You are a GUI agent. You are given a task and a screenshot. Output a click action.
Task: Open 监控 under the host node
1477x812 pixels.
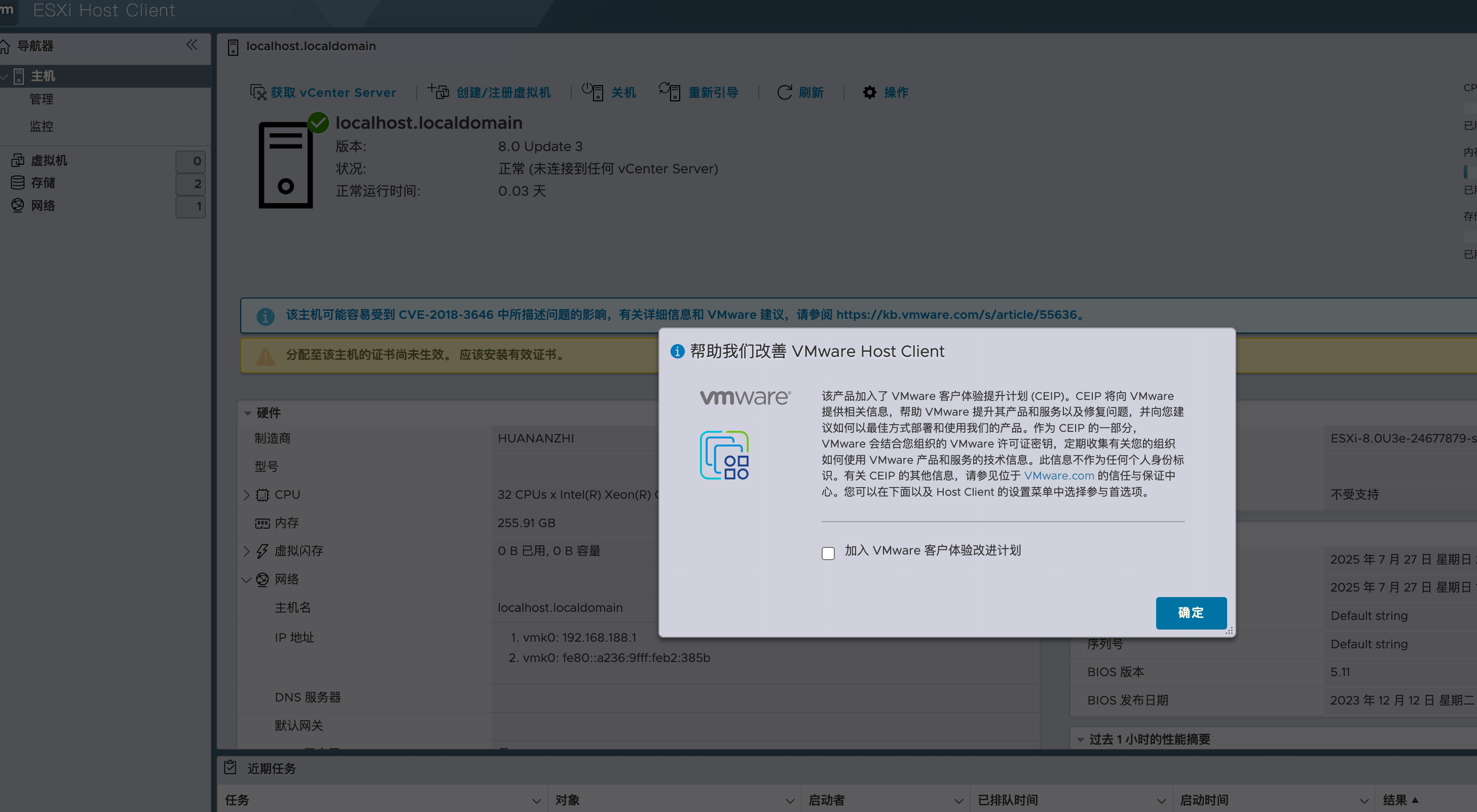[x=41, y=126]
